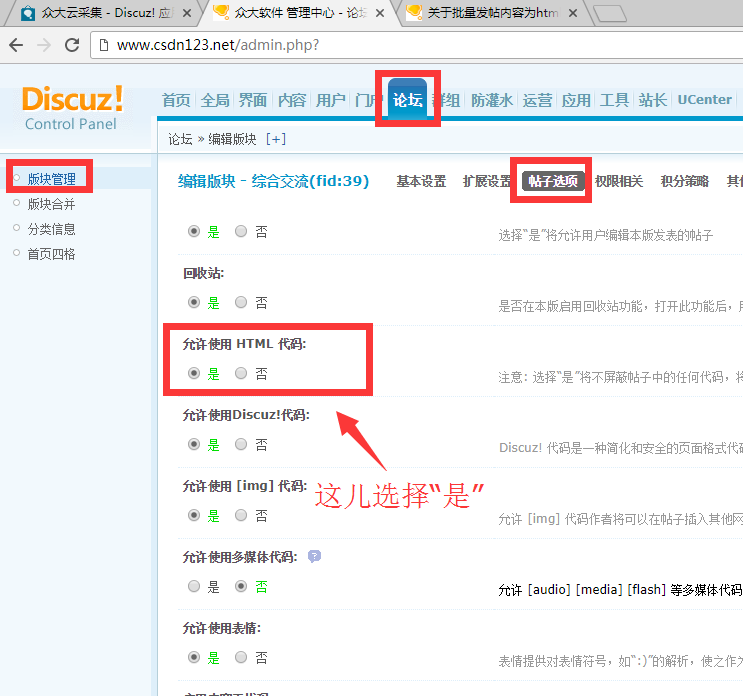This screenshot has width=743, height=696.
Task: Open the 站长 top menu
Action: point(653,100)
